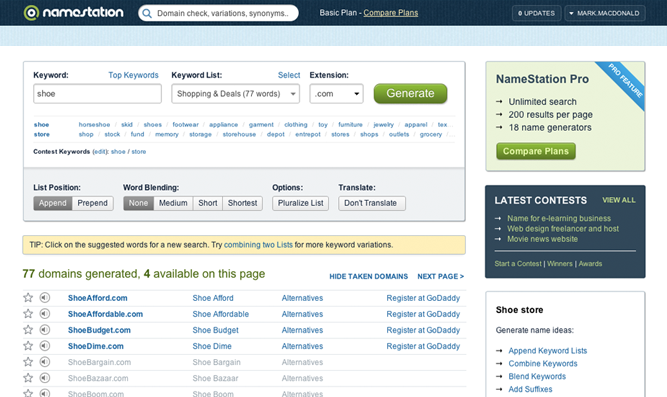Click HIDE TAKEN DOMAINS
667x397 pixels.
tap(368, 277)
